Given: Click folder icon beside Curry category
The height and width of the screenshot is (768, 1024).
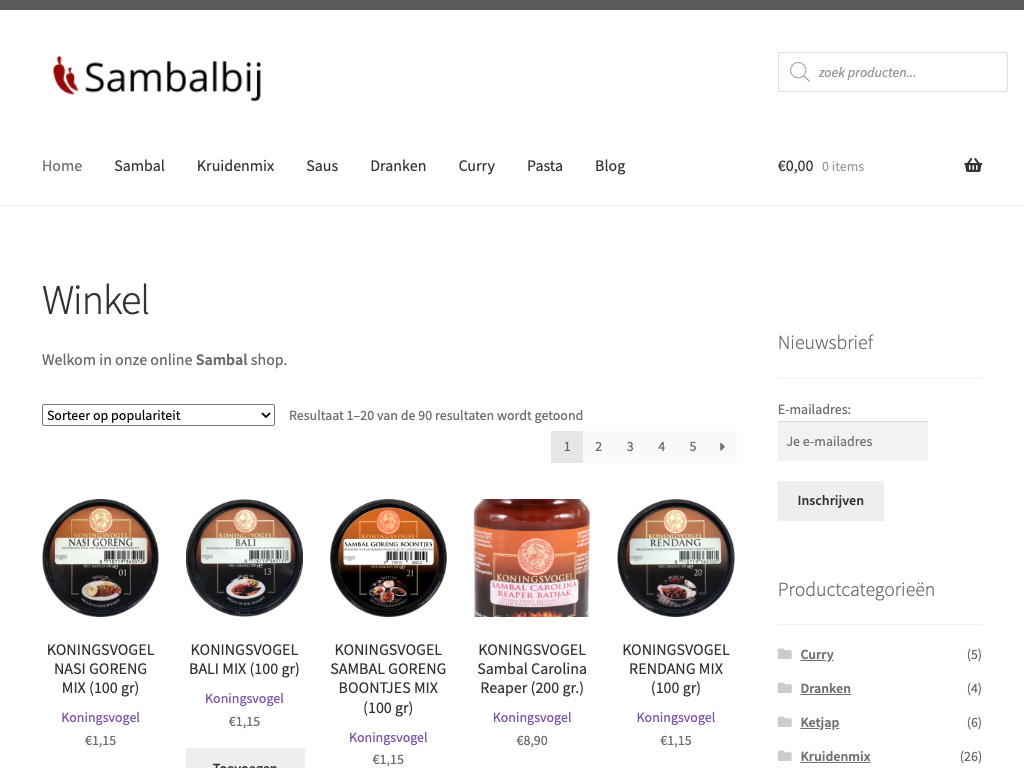Looking at the screenshot, I should pos(785,654).
